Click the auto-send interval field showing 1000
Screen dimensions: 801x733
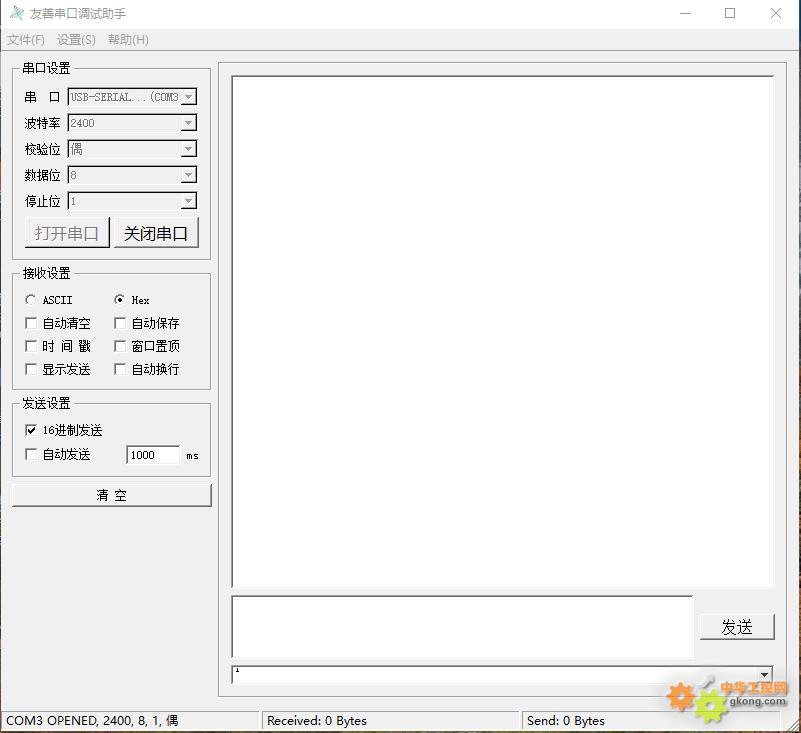coord(153,455)
